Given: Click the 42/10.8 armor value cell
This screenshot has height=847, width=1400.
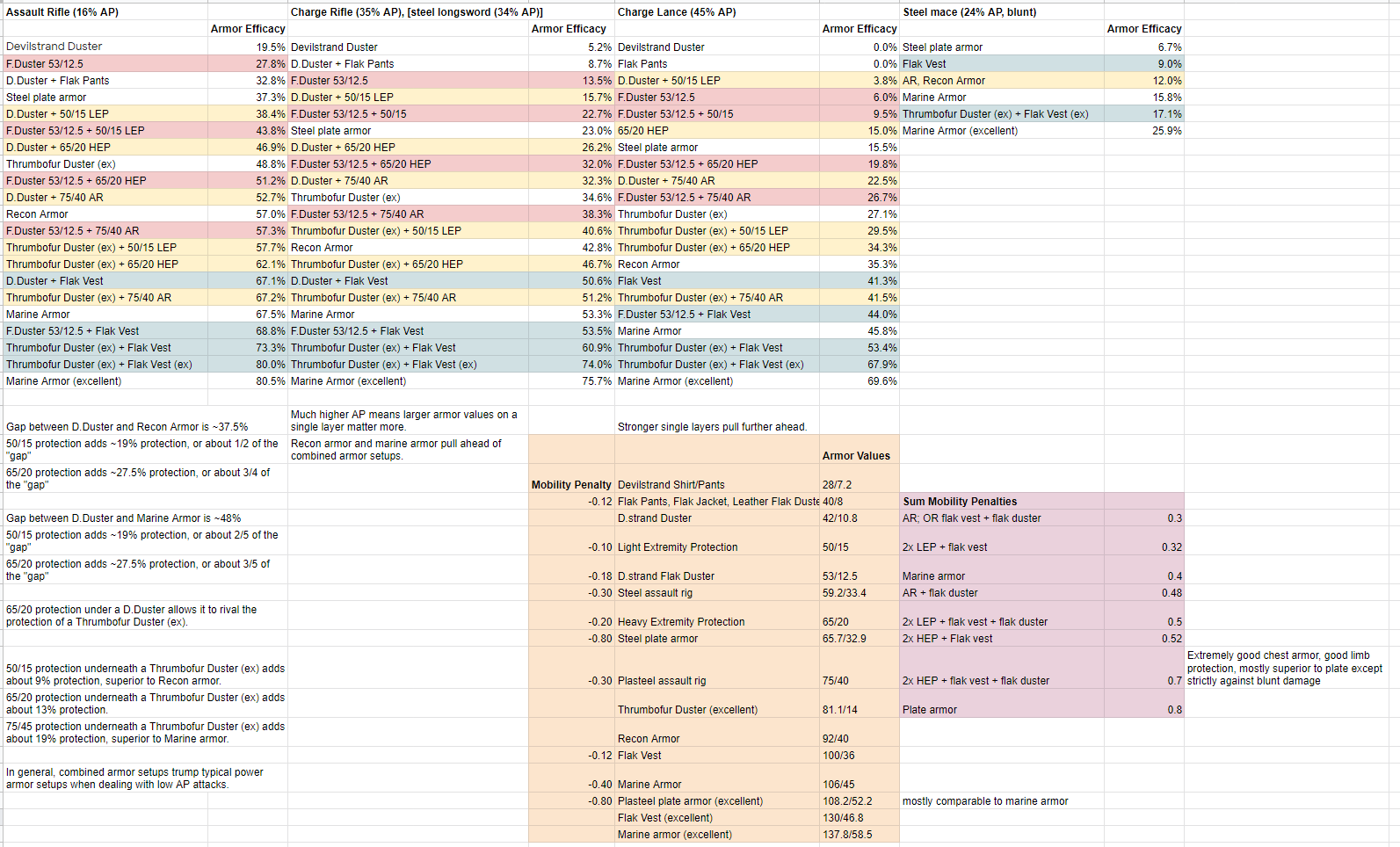Looking at the screenshot, I should click(x=860, y=518).
